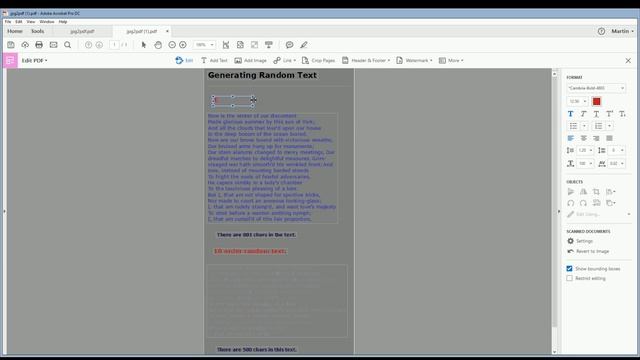Screen dimensions: 640x360
Task: Go to next page arrow
Action: tap(99, 45)
